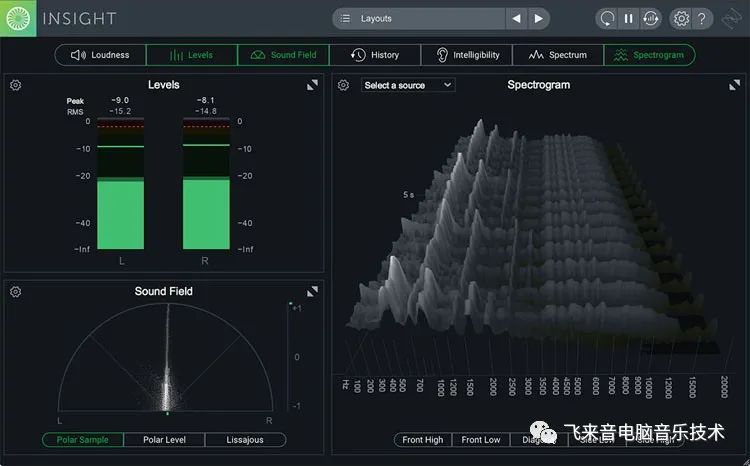750x466 pixels.
Task: Click the 20000 frequency axis label
Action: [724, 387]
